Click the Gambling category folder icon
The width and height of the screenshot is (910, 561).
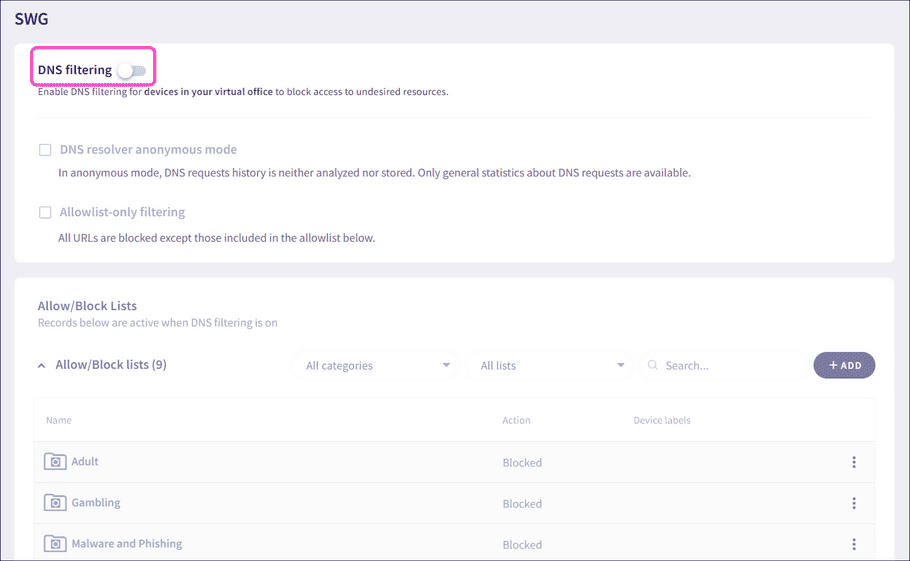tap(55, 502)
